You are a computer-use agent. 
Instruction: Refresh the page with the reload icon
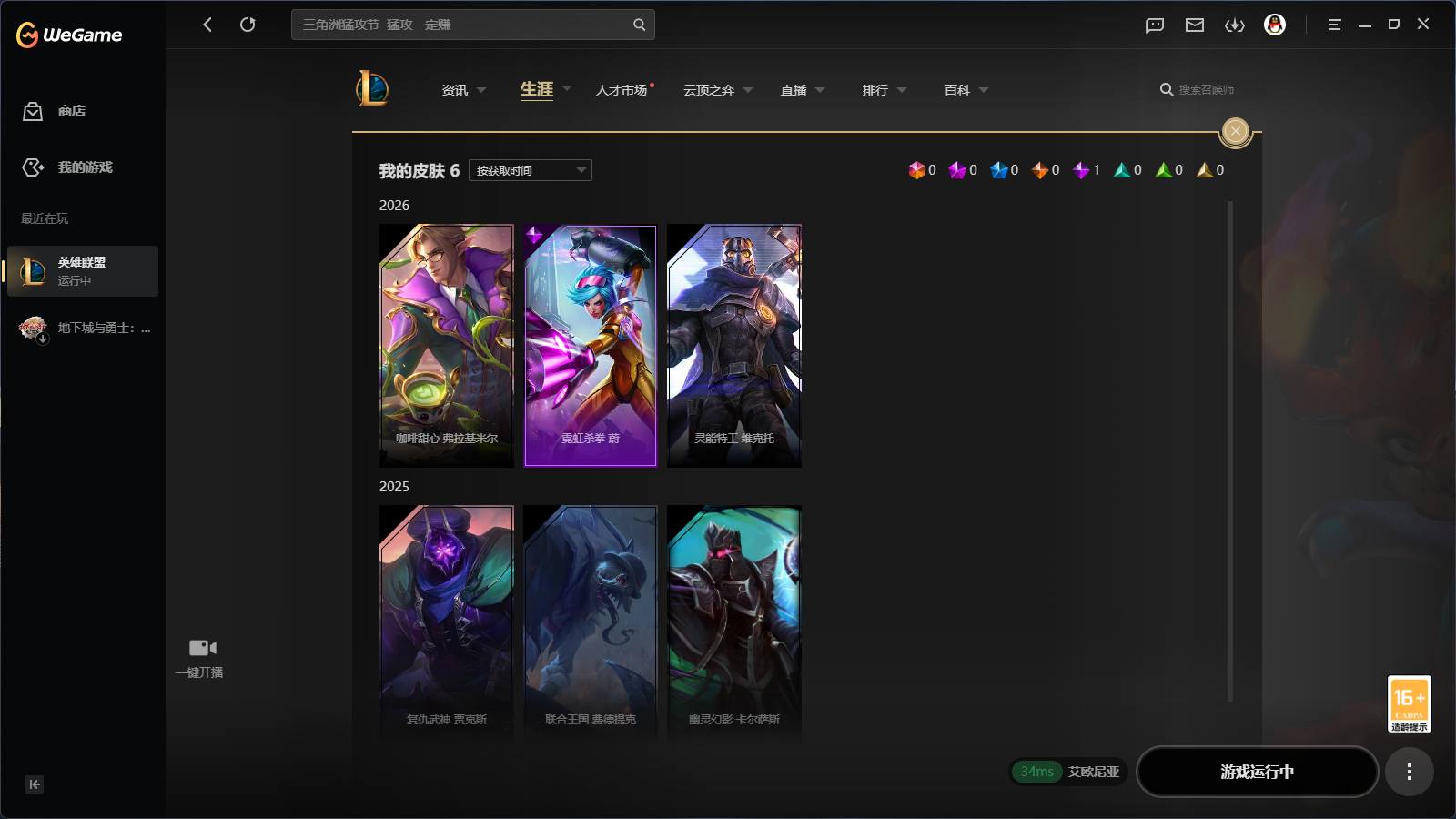point(248,25)
